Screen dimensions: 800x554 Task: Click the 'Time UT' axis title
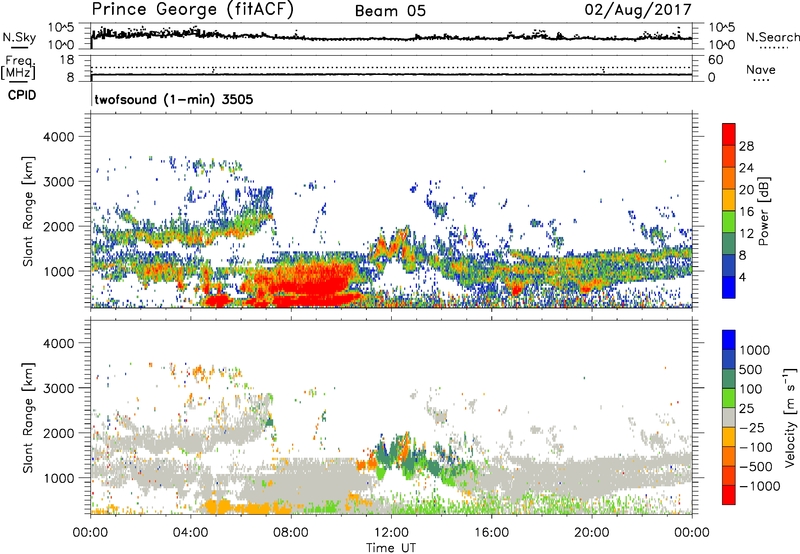(391, 548)
